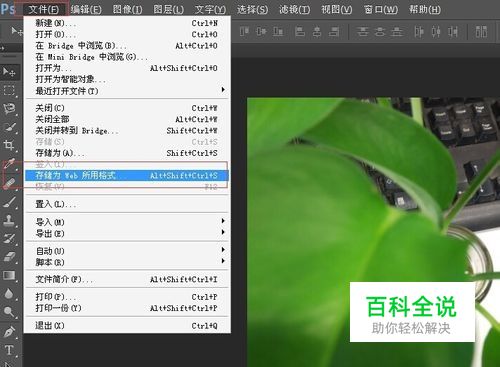Open the 编辑(E) menu

(x=86, y=9)
